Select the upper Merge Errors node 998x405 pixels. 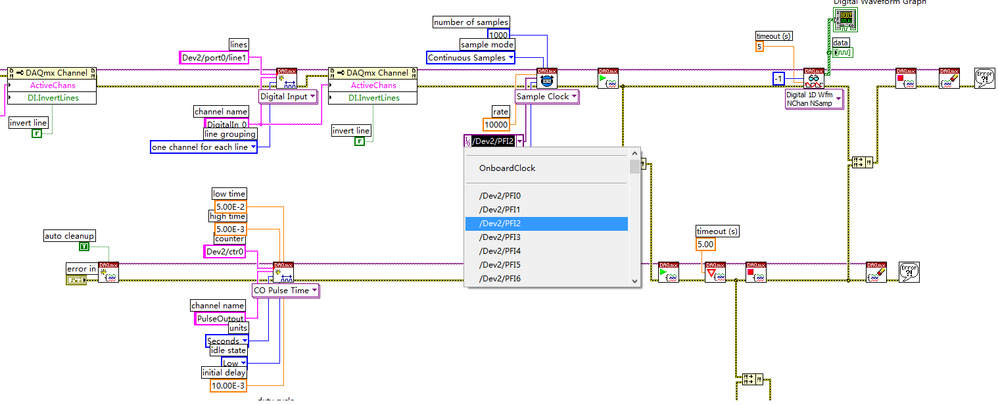point(862,162)
